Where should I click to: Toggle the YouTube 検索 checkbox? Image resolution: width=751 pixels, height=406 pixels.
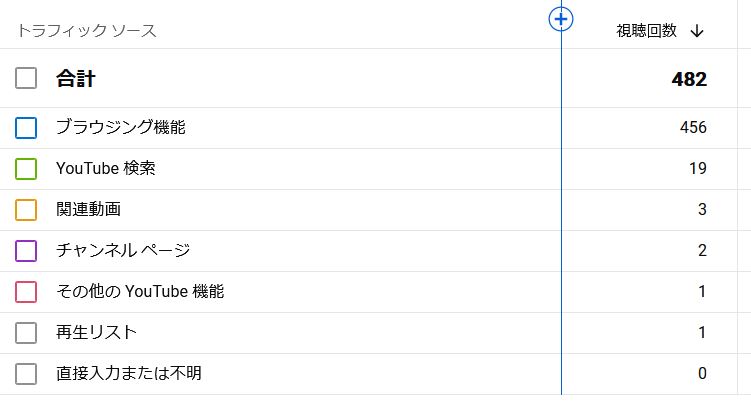[27, 169]
